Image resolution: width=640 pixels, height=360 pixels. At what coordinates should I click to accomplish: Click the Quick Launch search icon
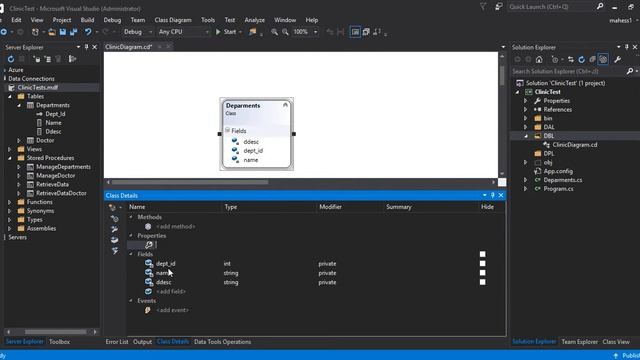(x=600, y=7)
